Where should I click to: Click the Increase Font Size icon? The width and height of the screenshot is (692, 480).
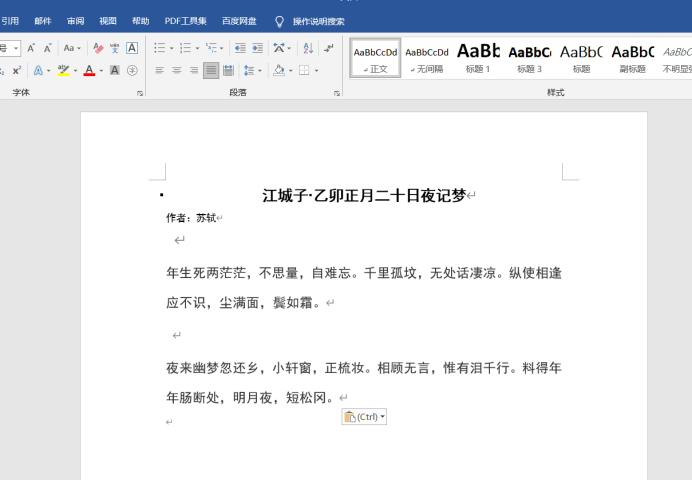click(31, 48)
